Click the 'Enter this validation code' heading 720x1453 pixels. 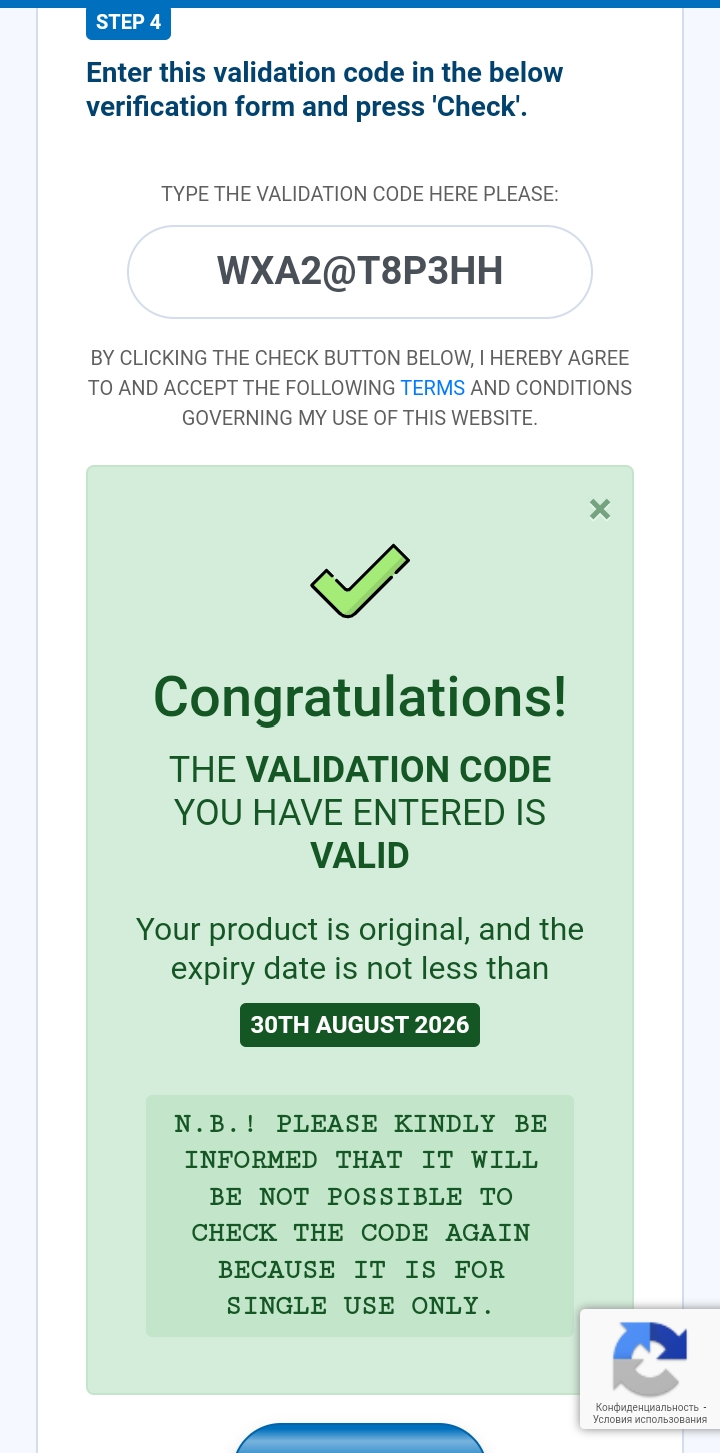pyautogui.click(x=325, y=89)
